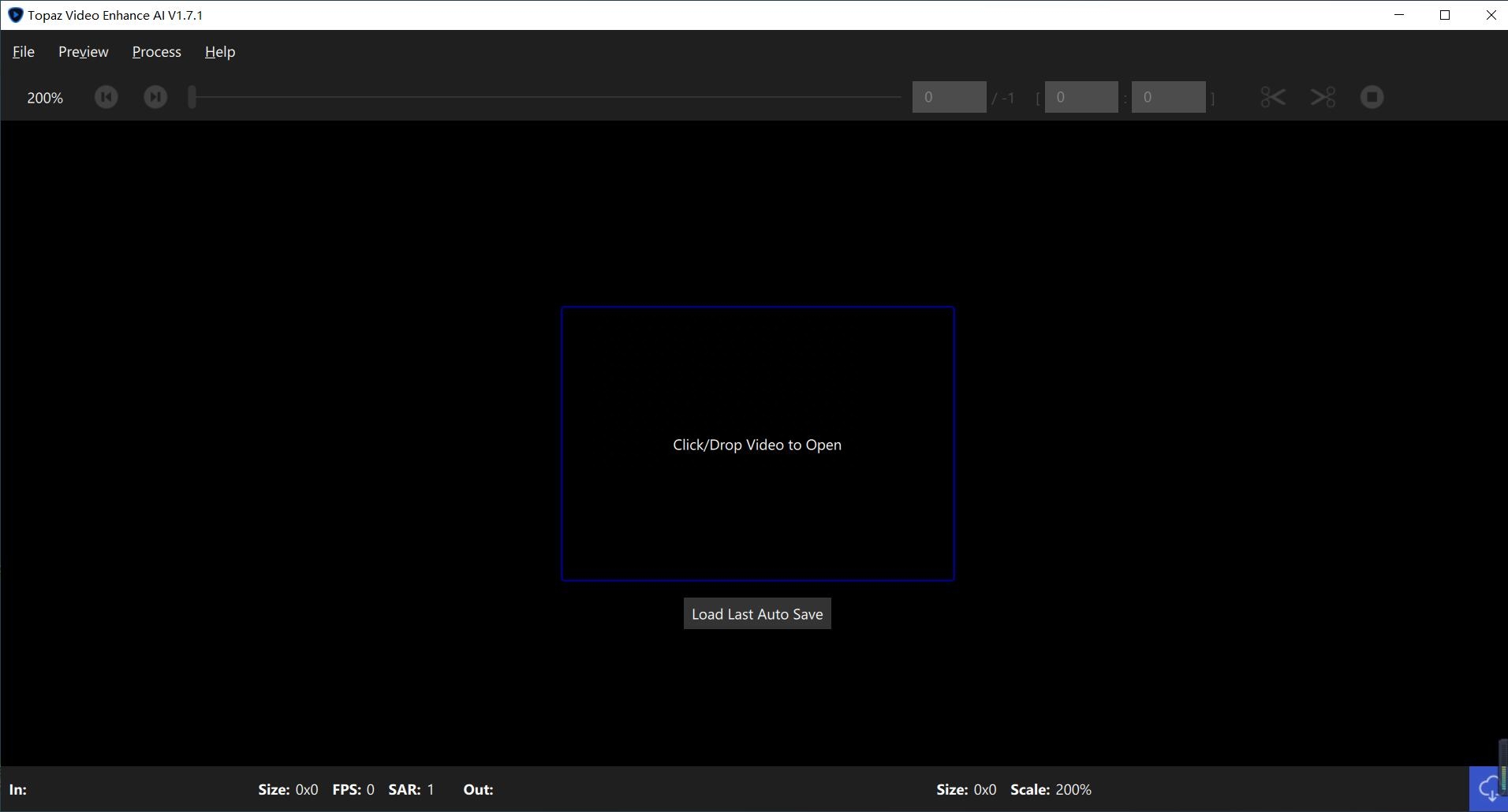The width and height of the screenshot is (1508, 812).
Task: Click Load Last Auto Save button
Action: 757,614
